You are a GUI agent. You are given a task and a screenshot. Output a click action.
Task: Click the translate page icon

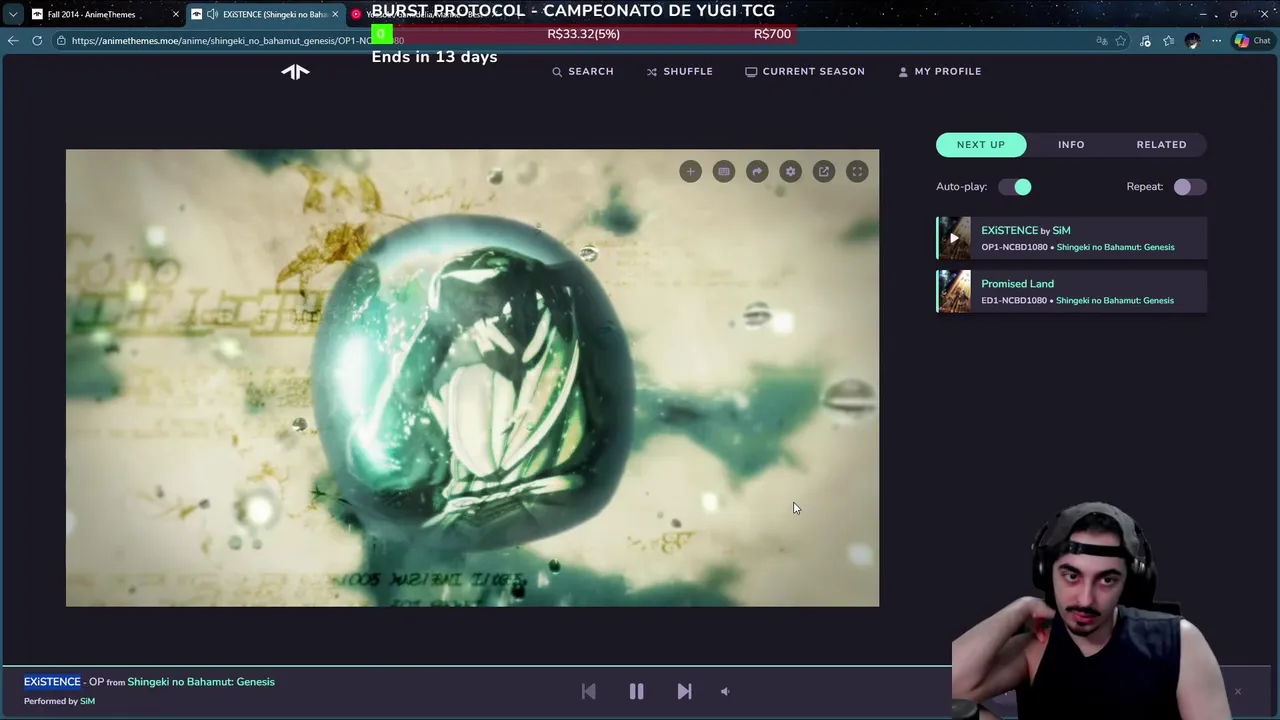point(1101,41)
